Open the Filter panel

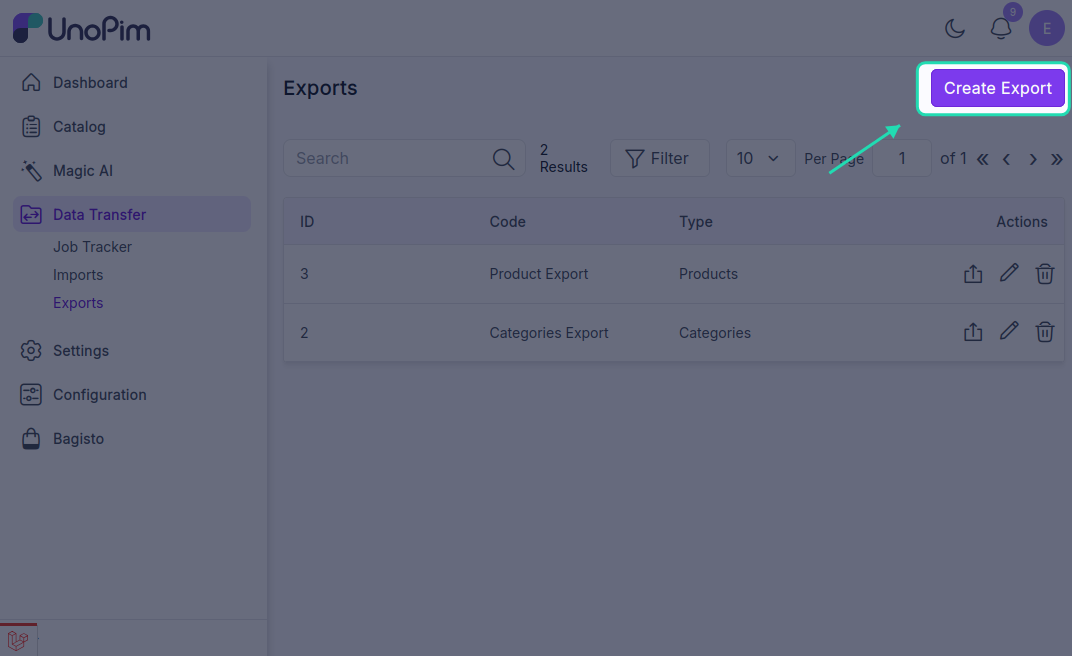pos(659,159)
